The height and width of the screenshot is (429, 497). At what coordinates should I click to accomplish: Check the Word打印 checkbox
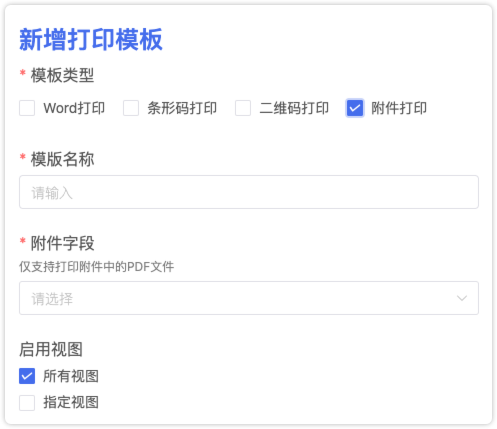pos(27,108)
